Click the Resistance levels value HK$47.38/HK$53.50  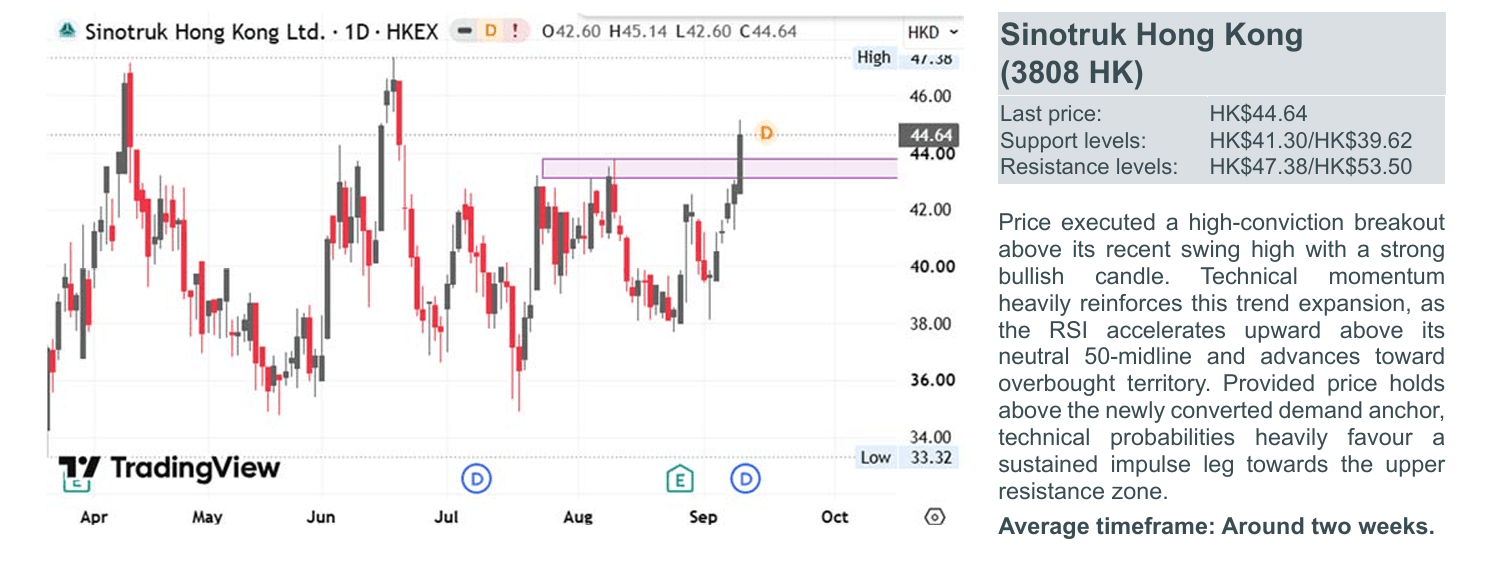pos(1310,167)
